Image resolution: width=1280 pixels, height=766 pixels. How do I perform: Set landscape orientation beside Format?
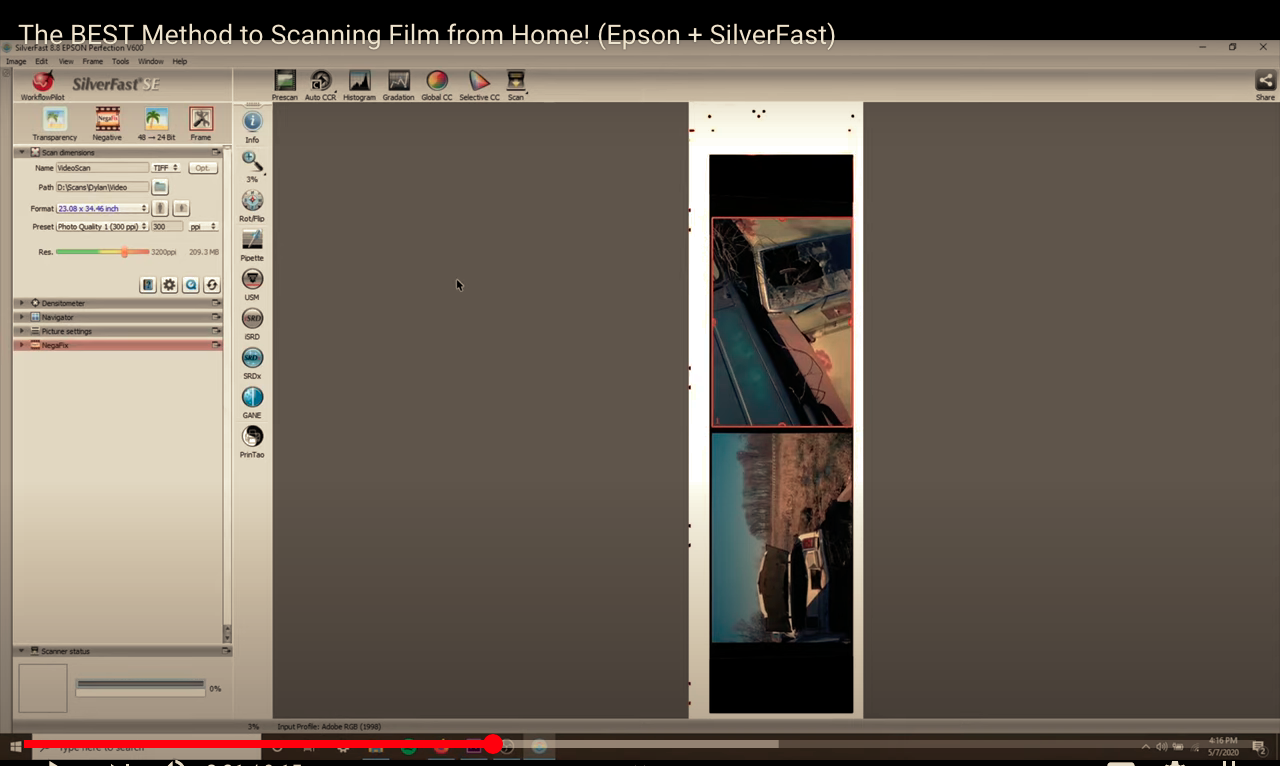tap(181, 208)
